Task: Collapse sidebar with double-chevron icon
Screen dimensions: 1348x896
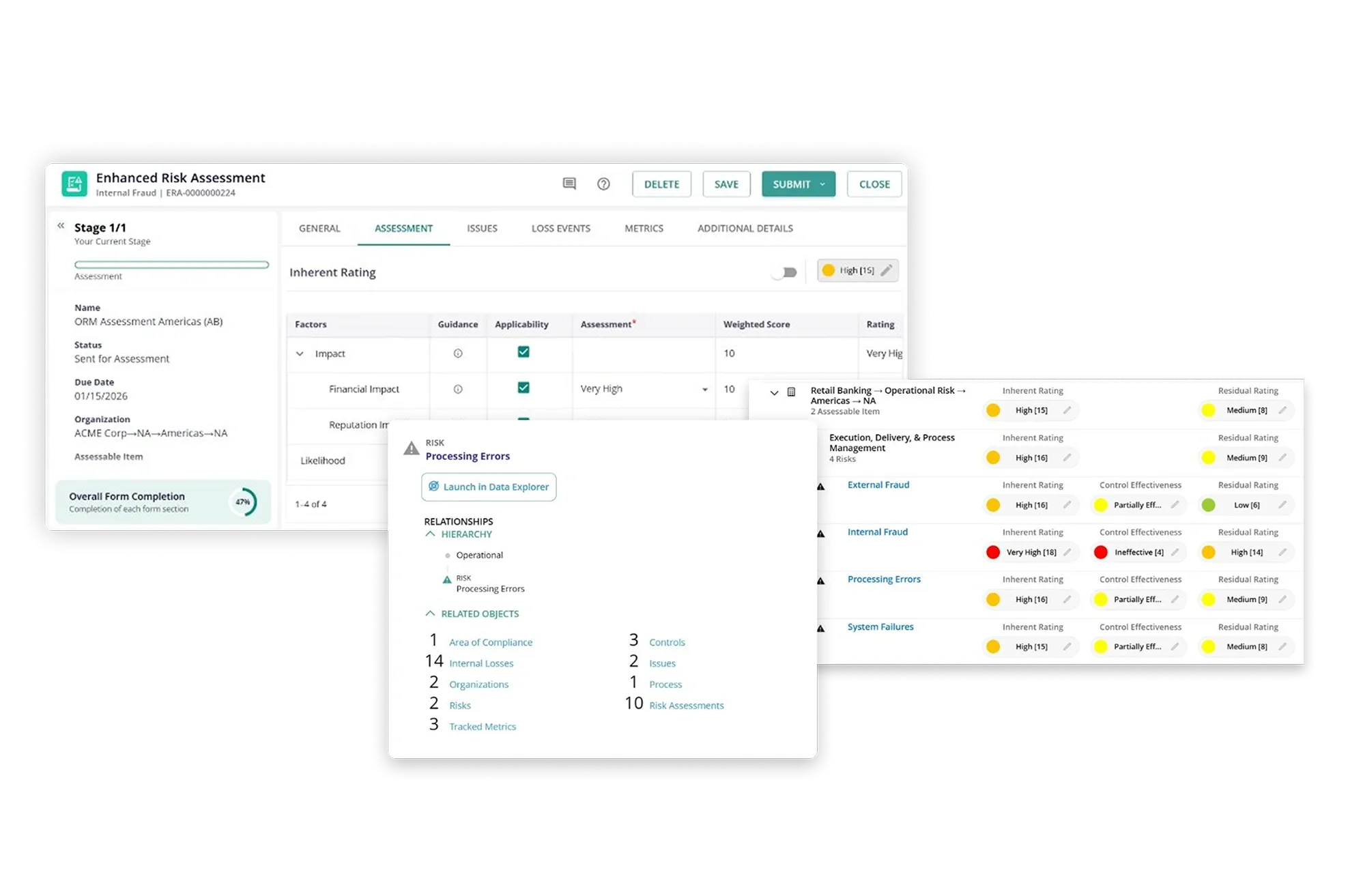Action: [61, 225]
